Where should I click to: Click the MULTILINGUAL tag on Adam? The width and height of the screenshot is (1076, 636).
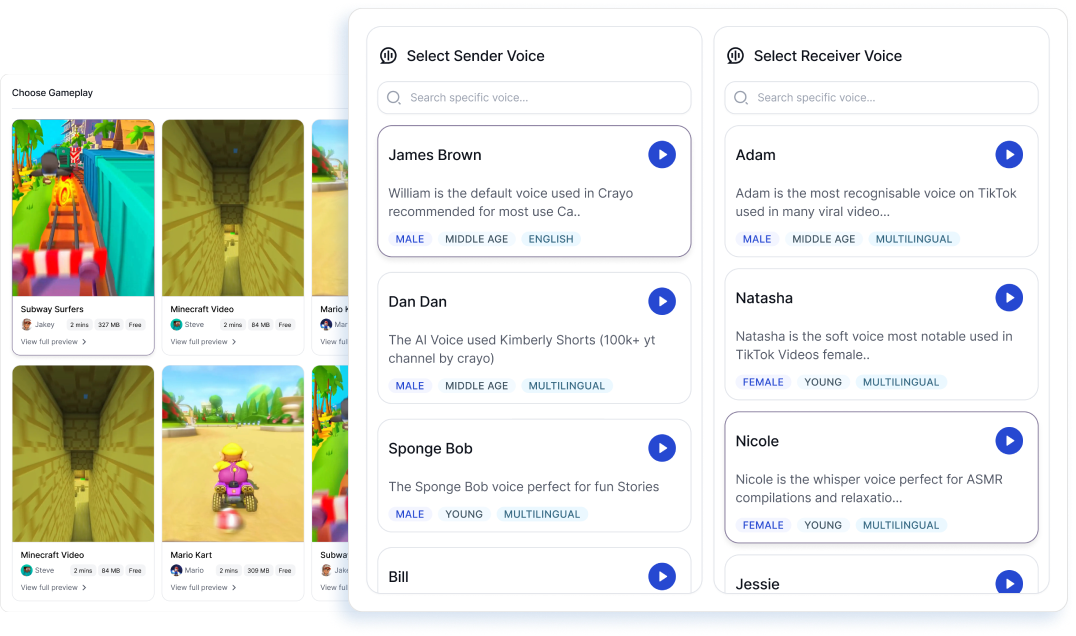tap(913, 239)
